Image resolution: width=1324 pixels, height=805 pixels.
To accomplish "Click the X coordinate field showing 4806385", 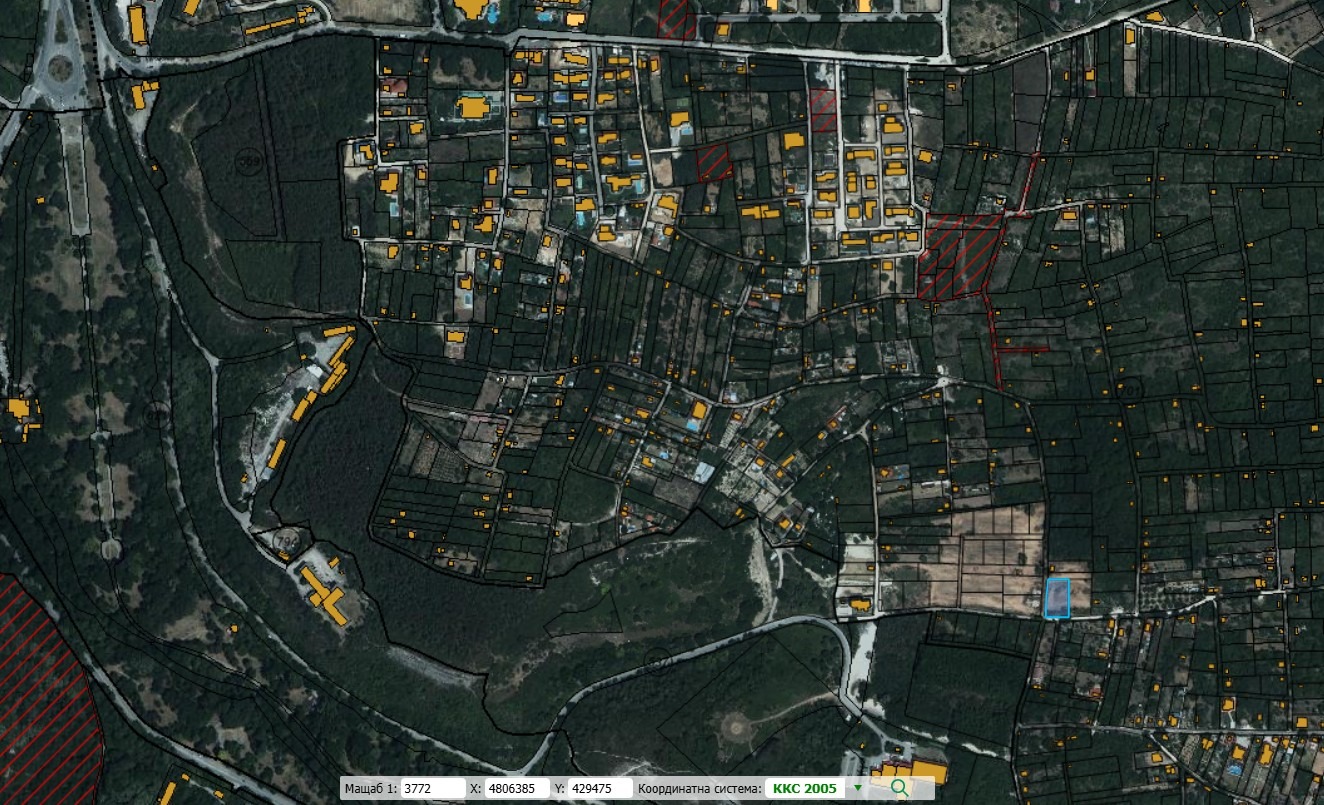I will tap(516, 789).
